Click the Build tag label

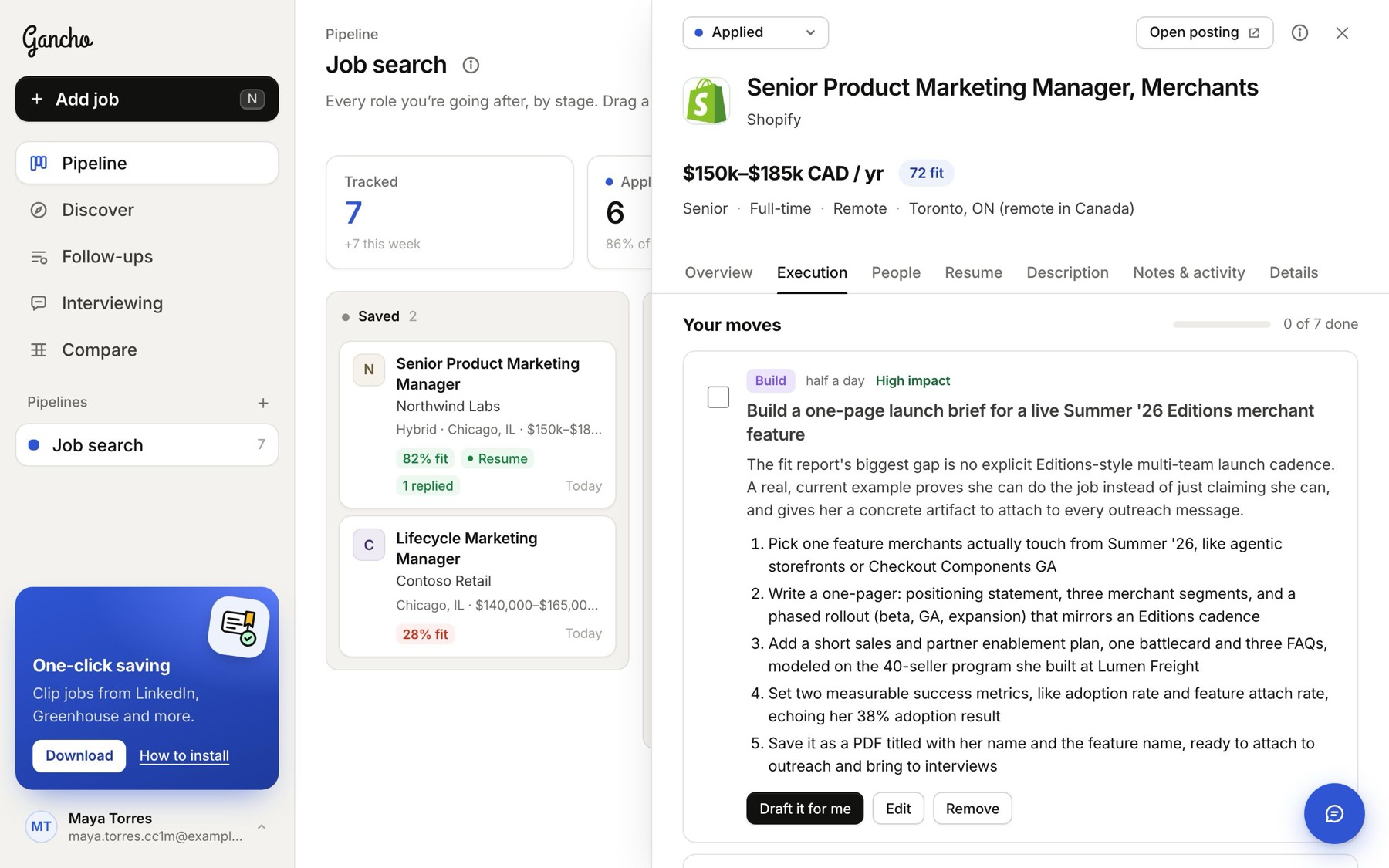point(770,380)
